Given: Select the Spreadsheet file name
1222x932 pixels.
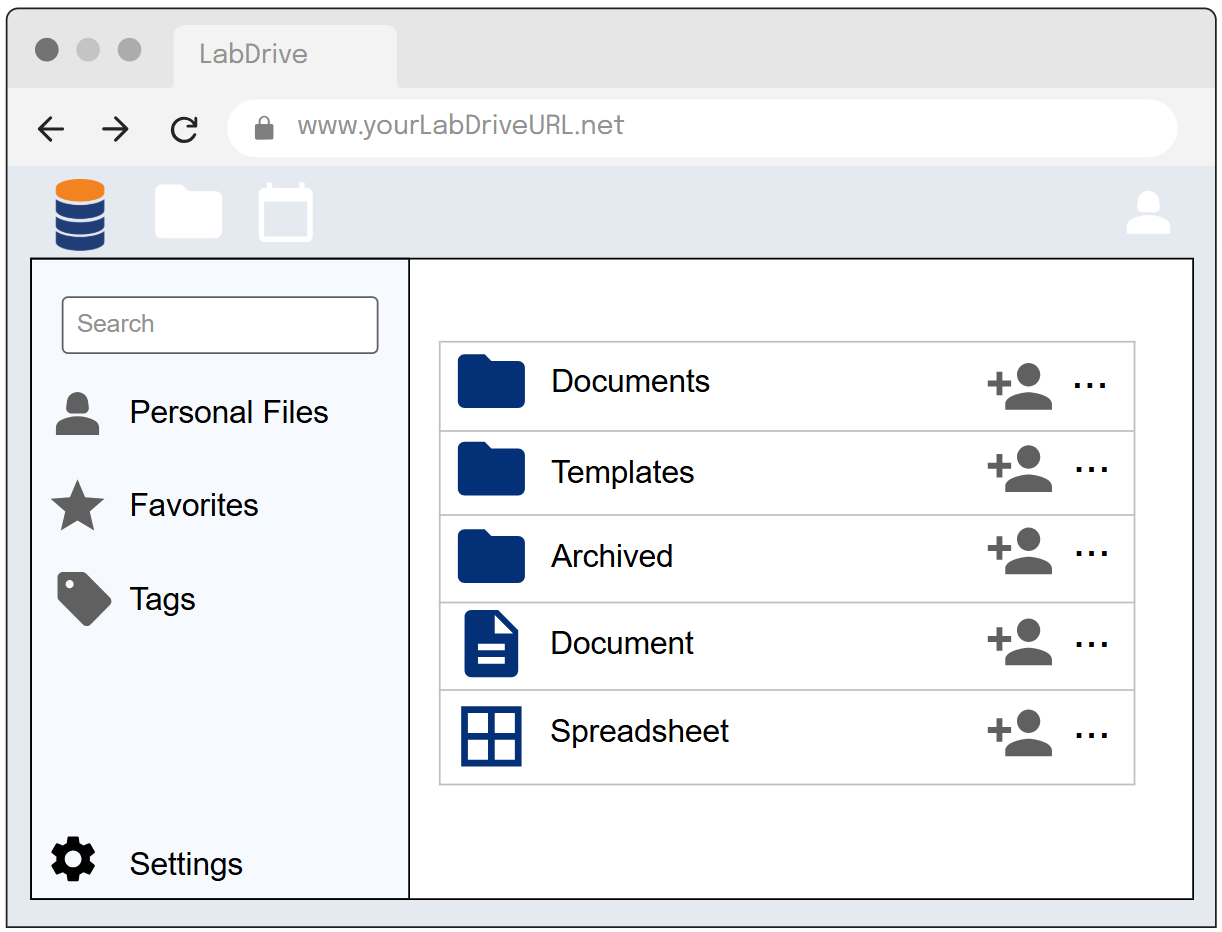Looking at the screenshot, I should (x=640, y=731).
